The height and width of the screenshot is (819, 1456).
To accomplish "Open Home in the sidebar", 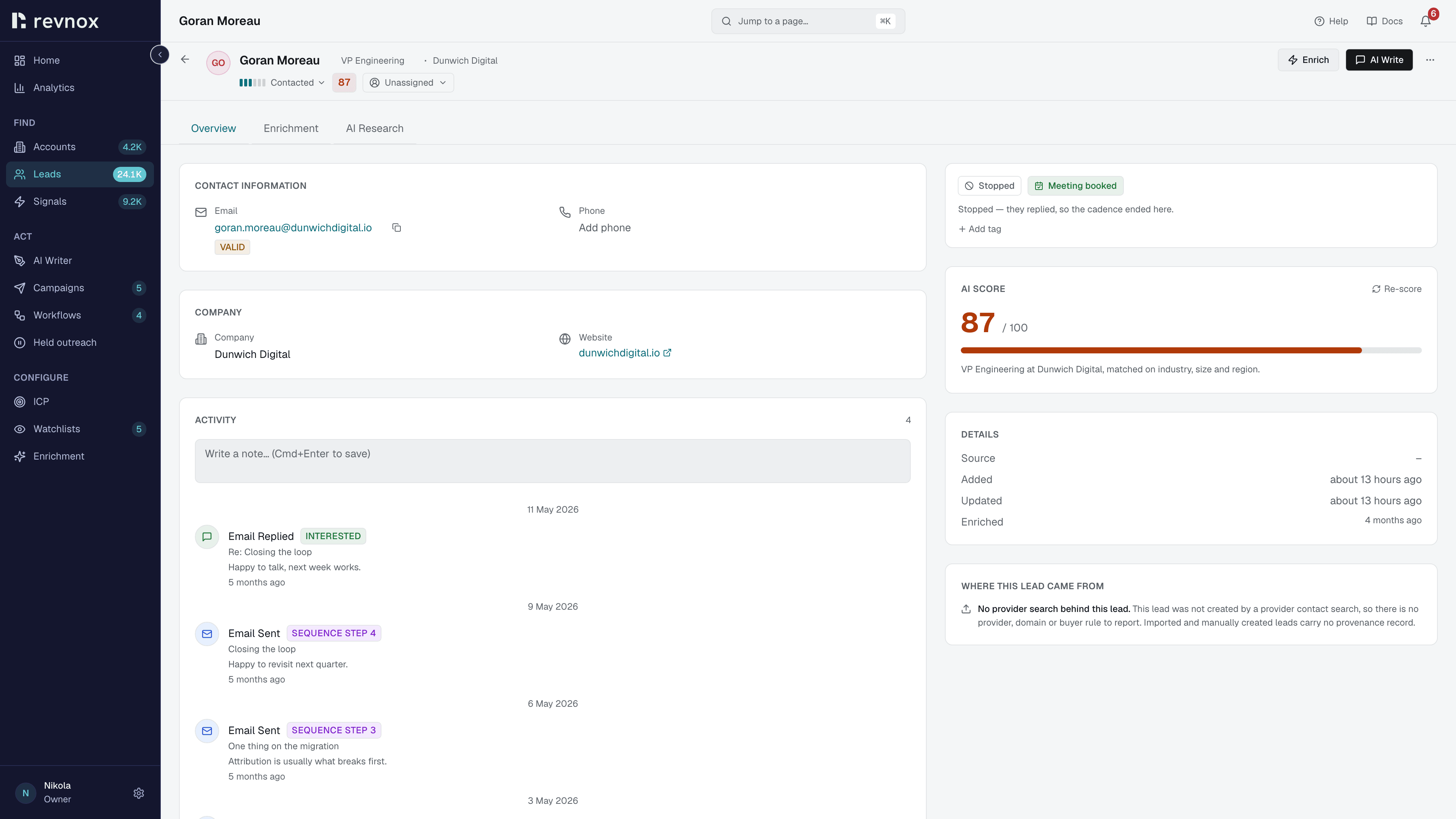I will click(x=80, y=61).
